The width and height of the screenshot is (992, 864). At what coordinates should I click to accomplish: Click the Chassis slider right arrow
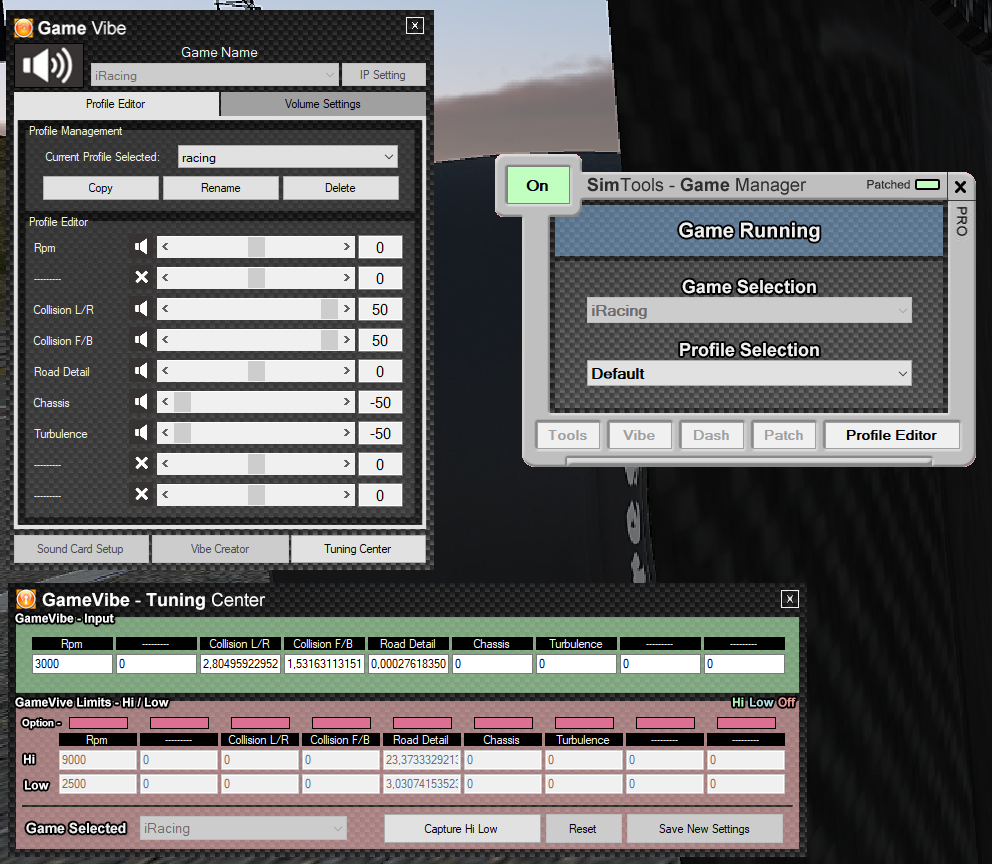click(347, 402)
